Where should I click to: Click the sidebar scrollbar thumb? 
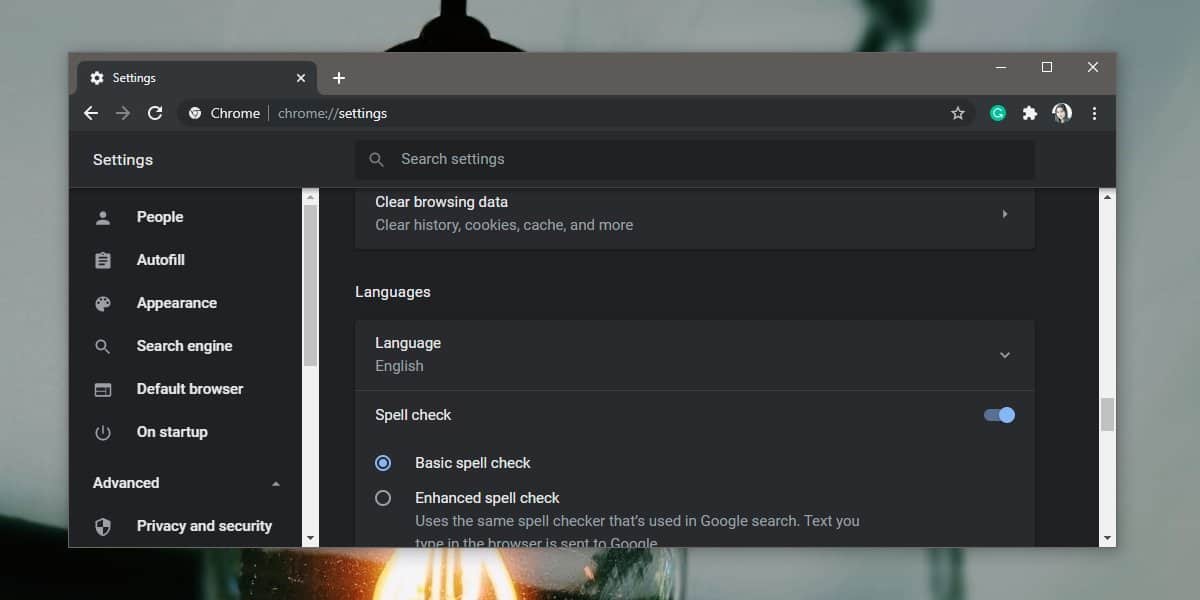310,285
